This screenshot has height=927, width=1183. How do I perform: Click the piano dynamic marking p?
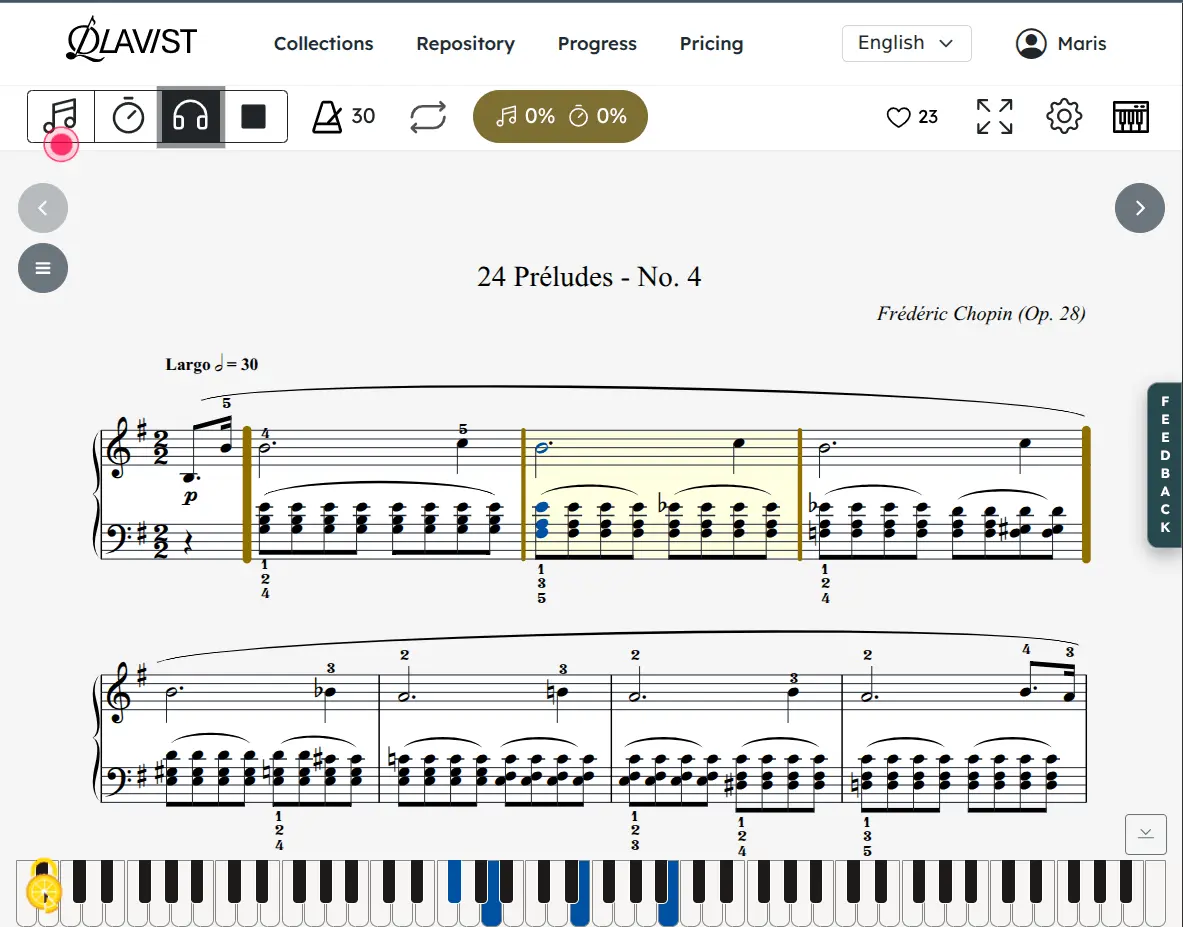pyautogui.click(x=190, y=496)
